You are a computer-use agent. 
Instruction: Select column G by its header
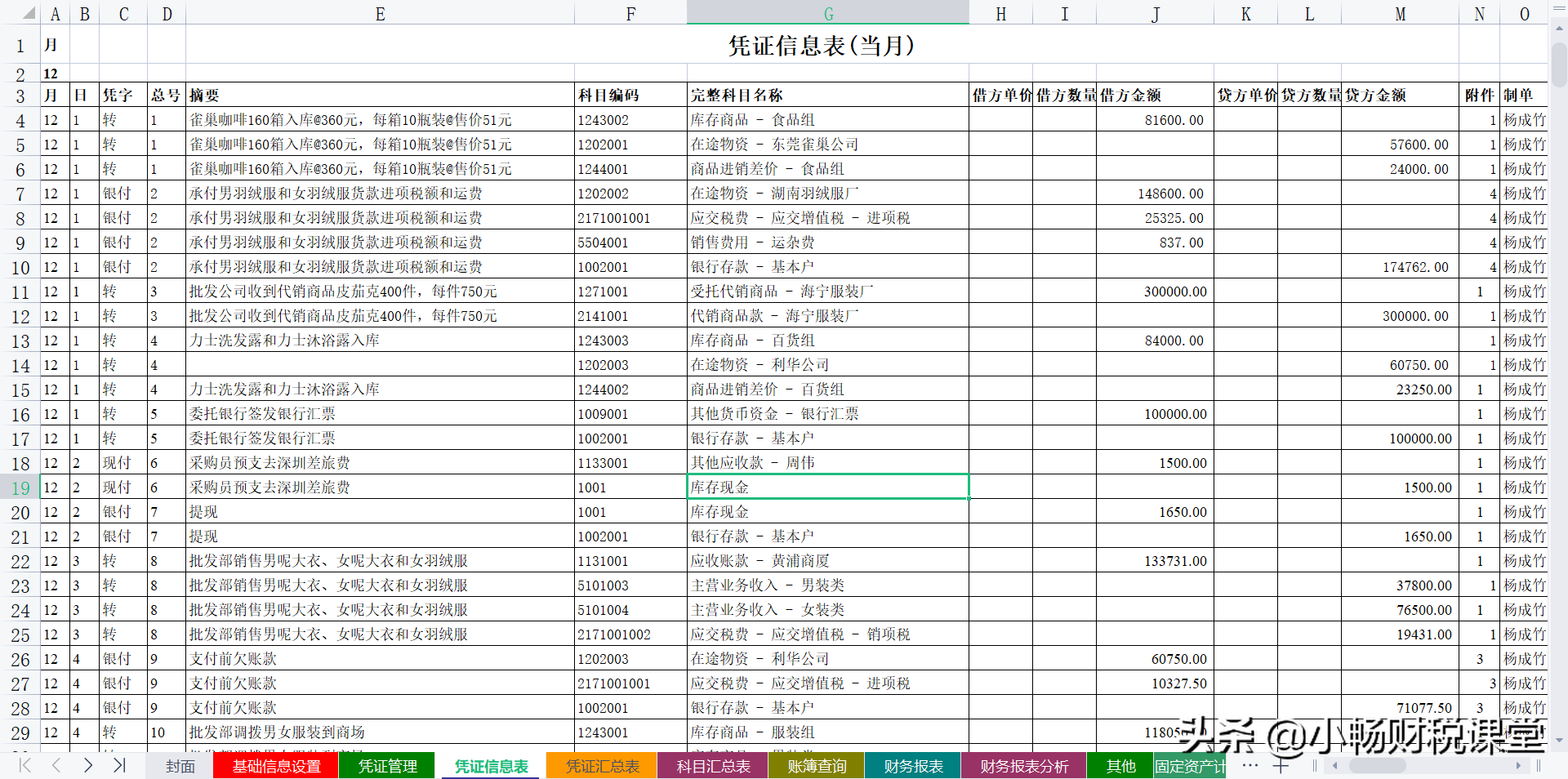click(827, 13)
